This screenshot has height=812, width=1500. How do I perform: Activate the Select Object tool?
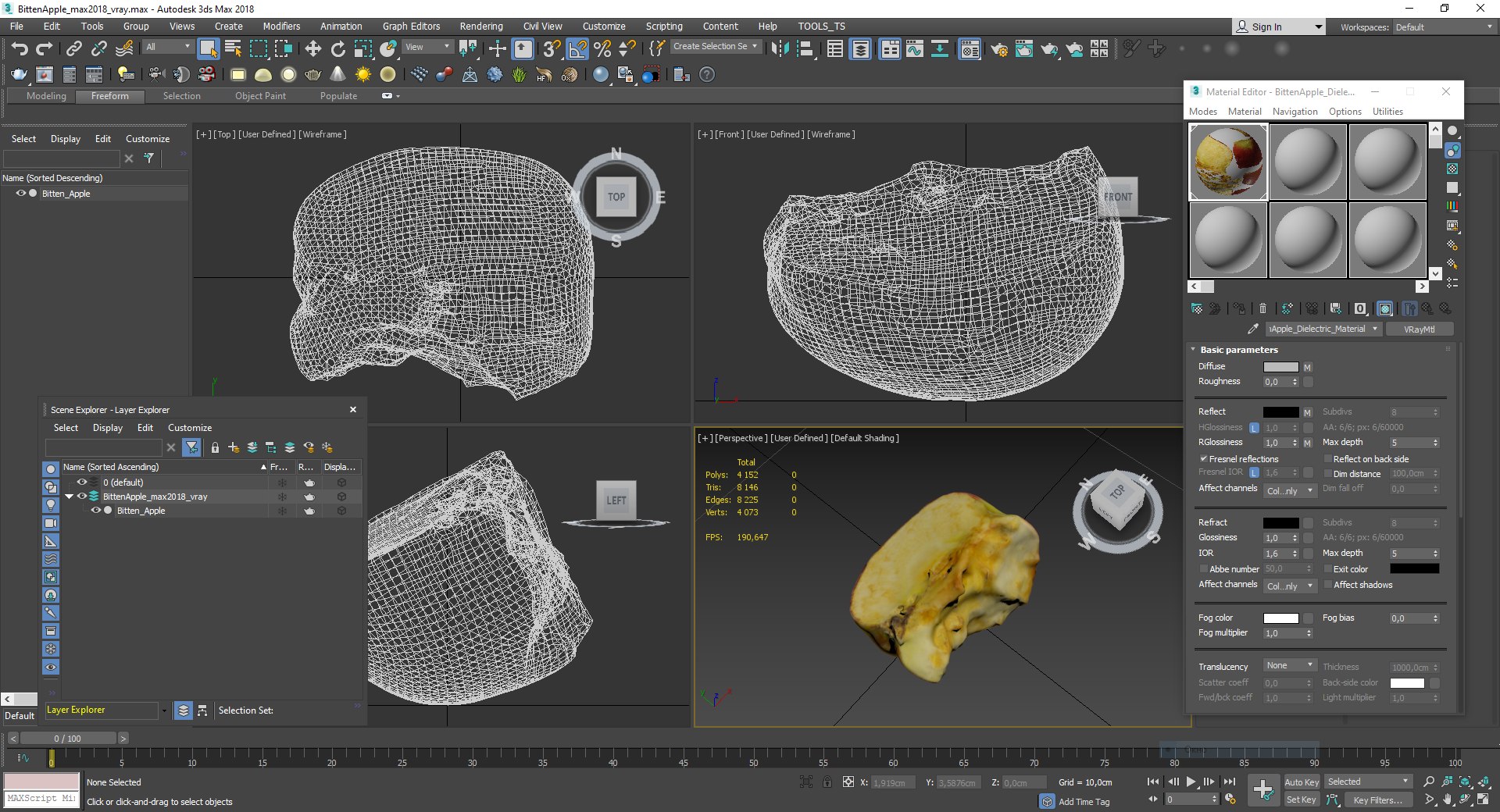(x=208, y=49)
